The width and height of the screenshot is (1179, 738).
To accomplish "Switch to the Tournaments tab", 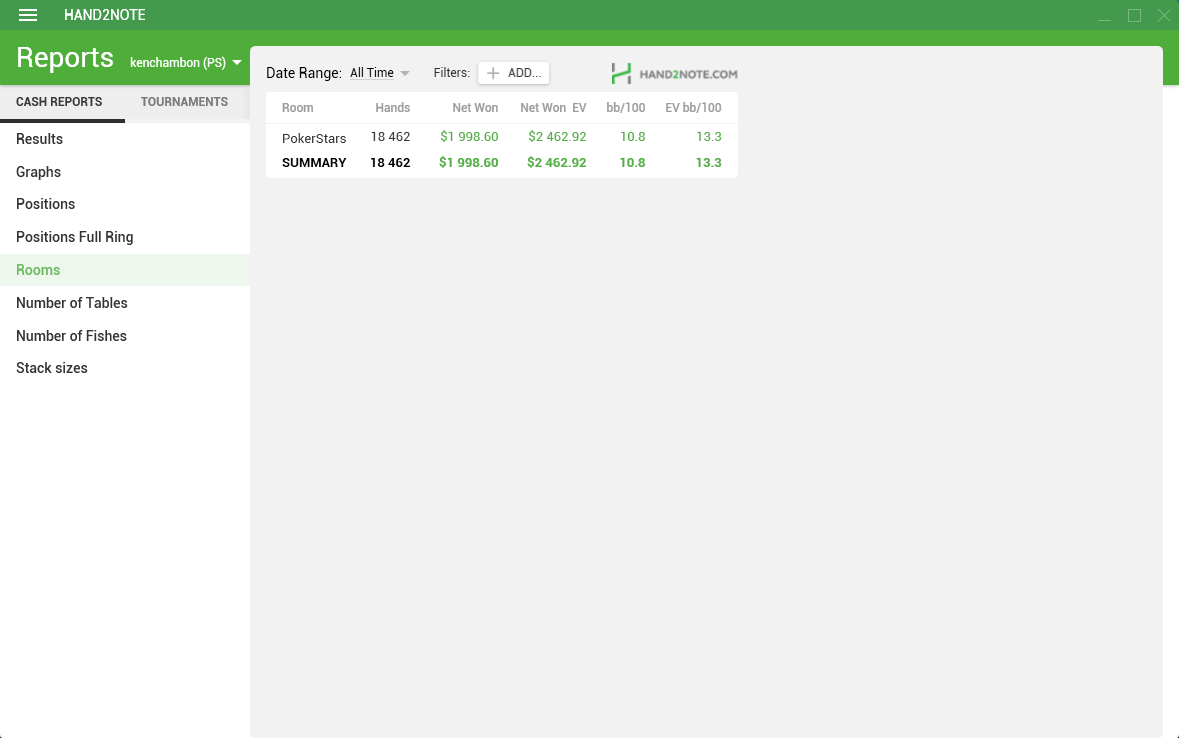I will pos(184,102).
